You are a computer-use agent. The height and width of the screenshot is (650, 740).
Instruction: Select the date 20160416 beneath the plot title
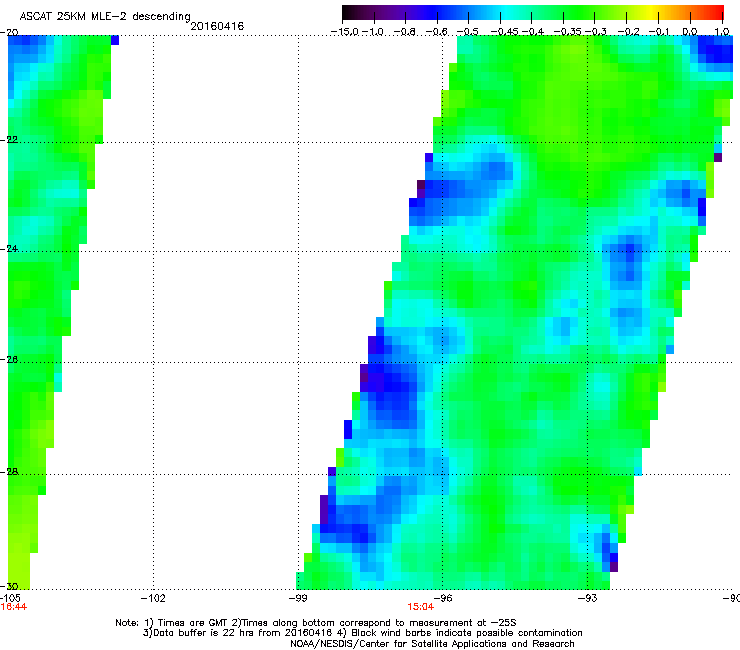tap(217, 26)
